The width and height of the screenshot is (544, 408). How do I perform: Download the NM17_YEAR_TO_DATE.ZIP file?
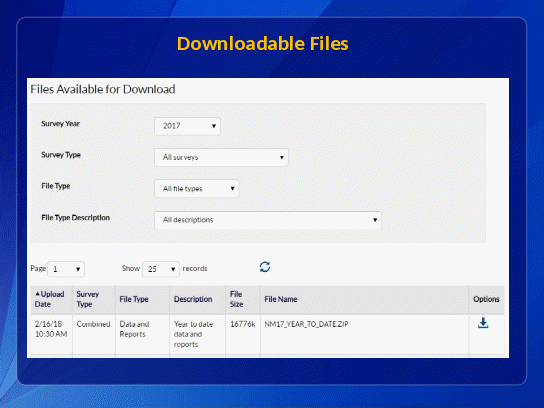[x=483, y=323]
